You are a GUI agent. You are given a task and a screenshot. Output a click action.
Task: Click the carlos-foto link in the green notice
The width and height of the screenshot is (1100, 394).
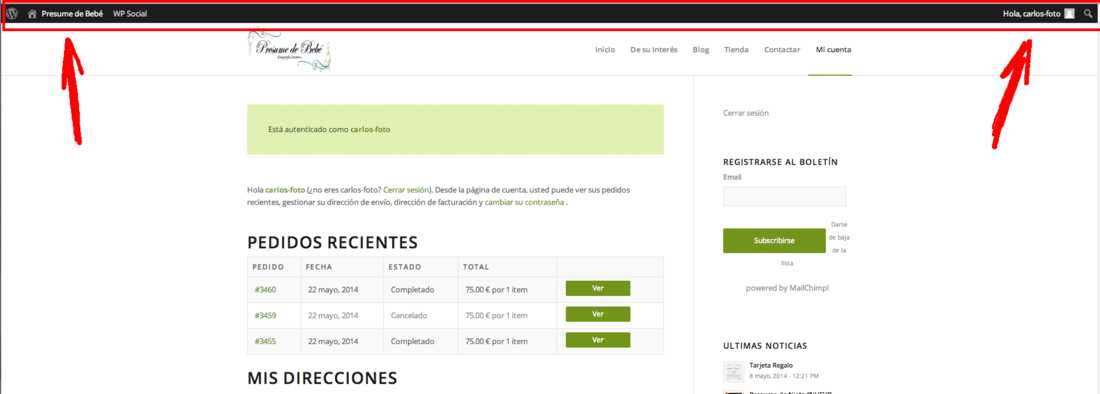click(370, 130)
